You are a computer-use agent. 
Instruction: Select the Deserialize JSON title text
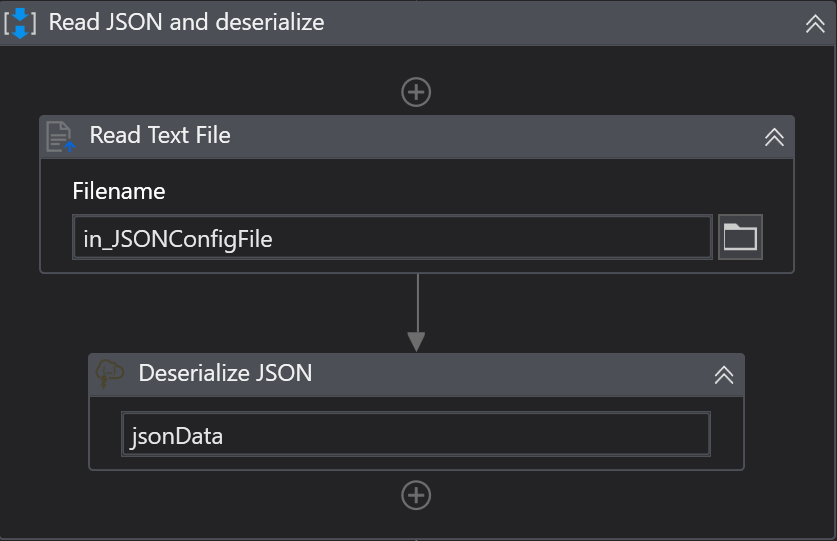click(x=225, y=374)
